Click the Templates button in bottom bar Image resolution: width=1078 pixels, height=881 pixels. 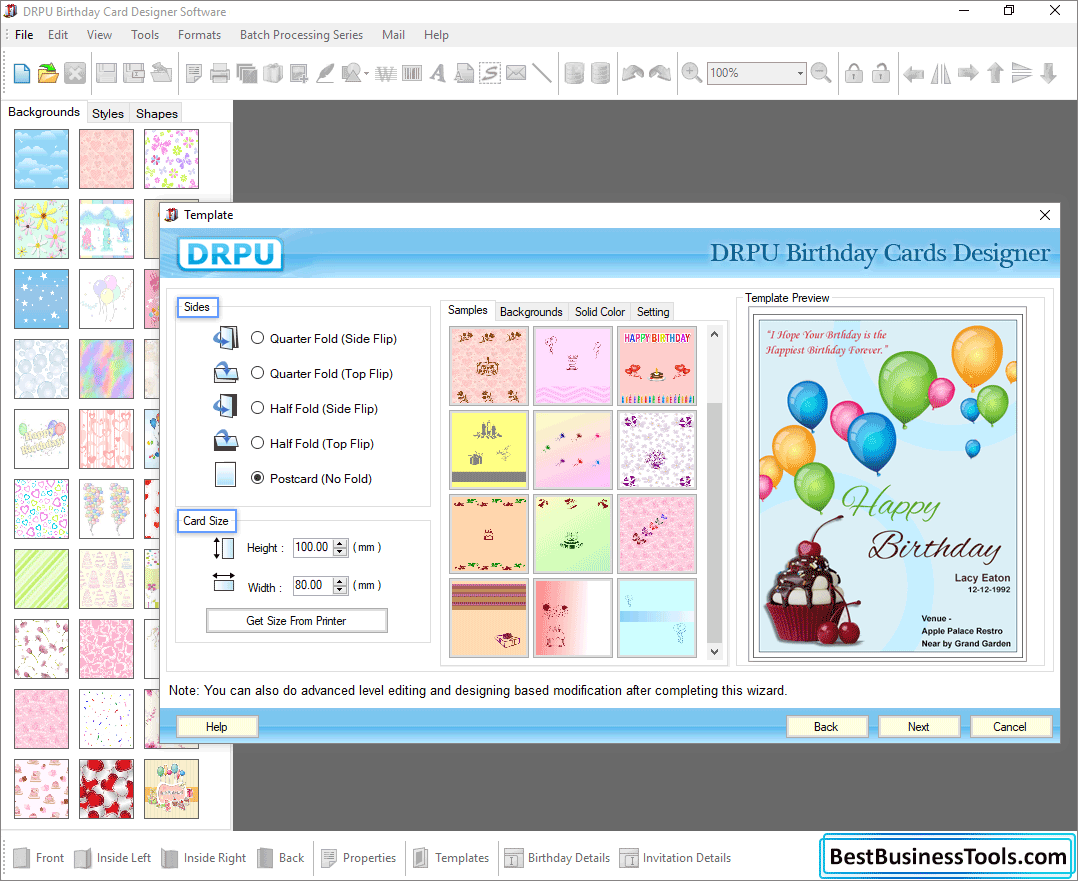pos(451,858)
